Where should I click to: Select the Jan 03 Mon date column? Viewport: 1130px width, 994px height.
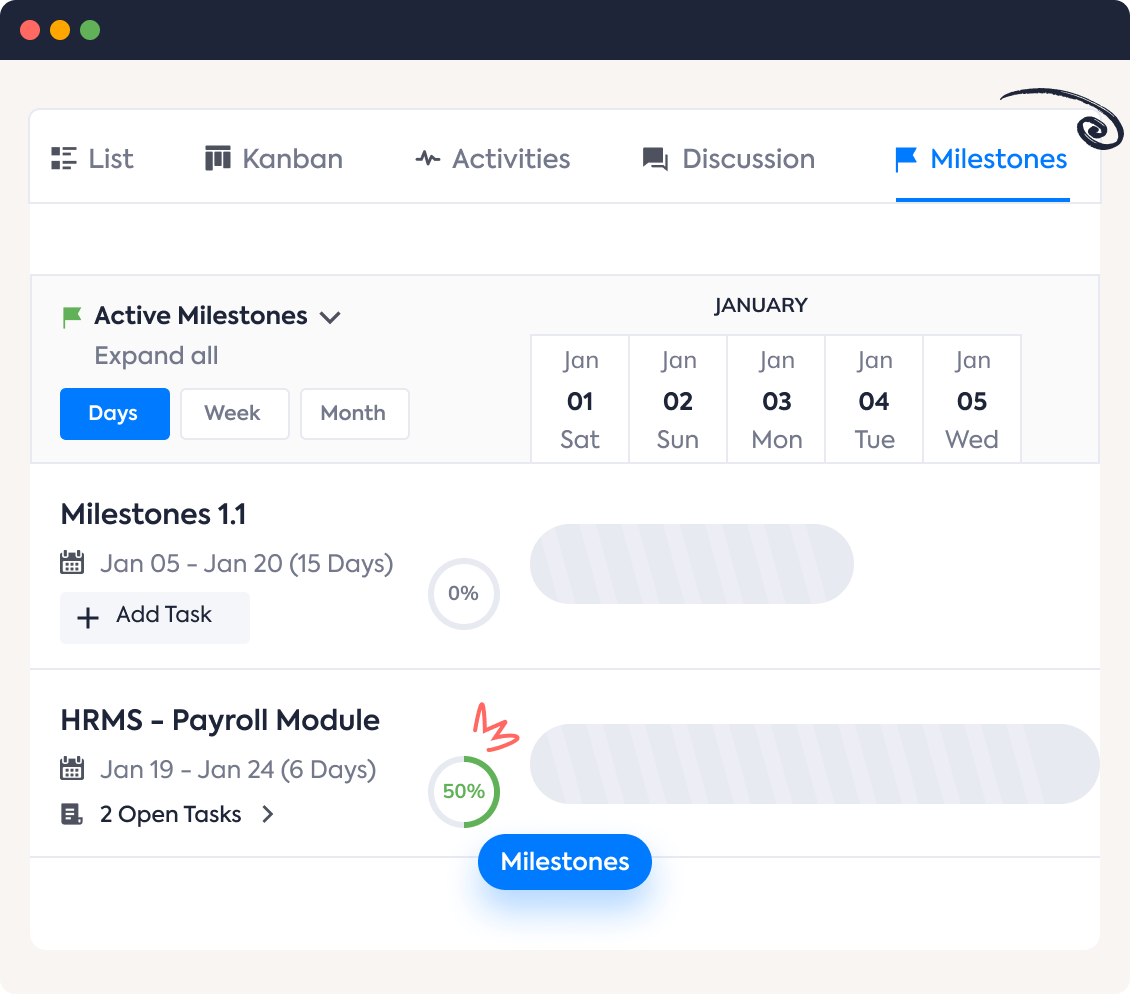pyautogui.click(x=776, y=398)
